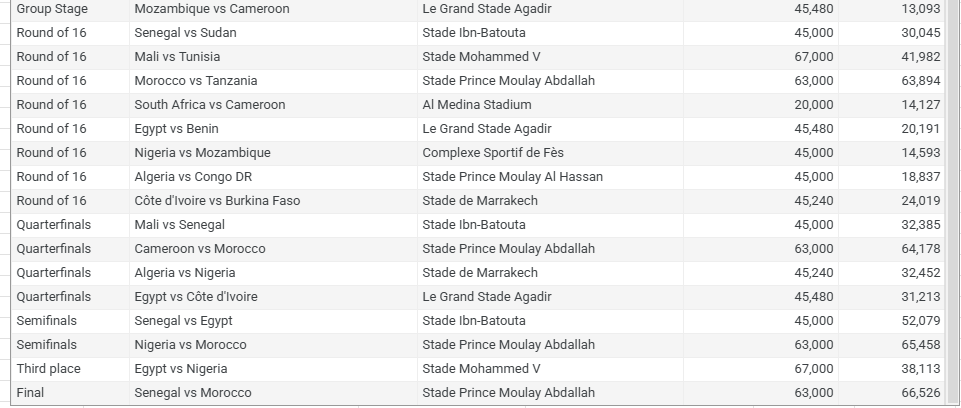This screenshot has width=961, height=408.
Task: Select the Third place stage cell
Action: (x=49, y=369)
